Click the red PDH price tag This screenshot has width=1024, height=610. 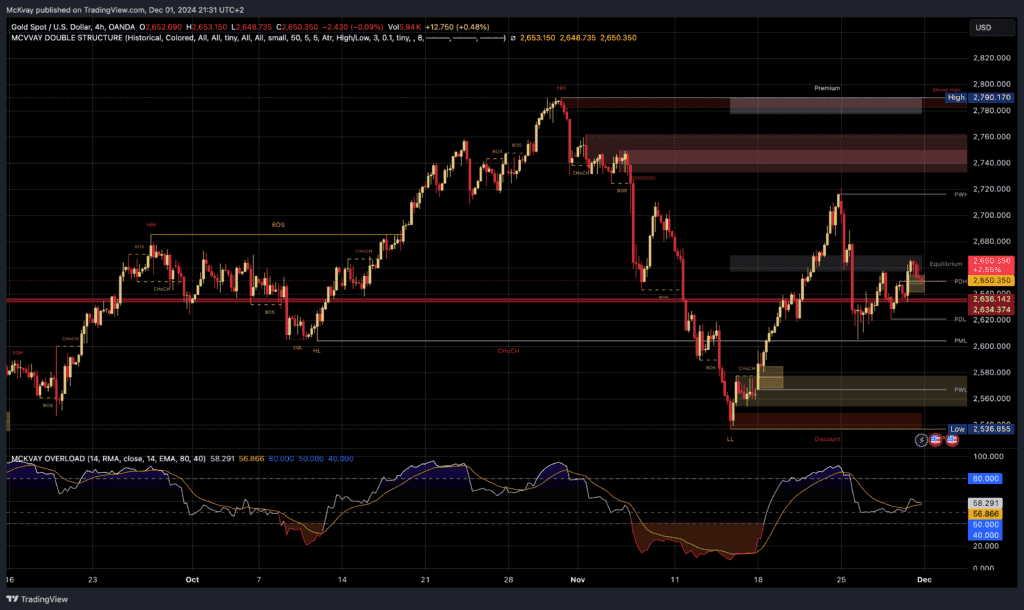(990, 281)
